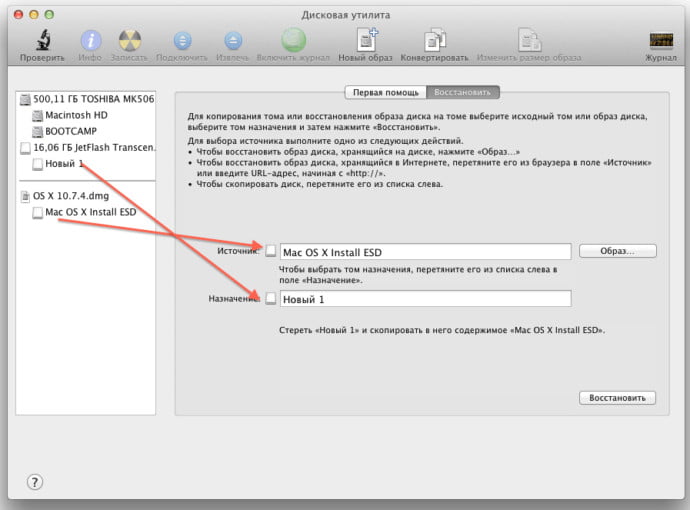
Task: Click the Подключить toolbar icon
Action: coord(182,41)
